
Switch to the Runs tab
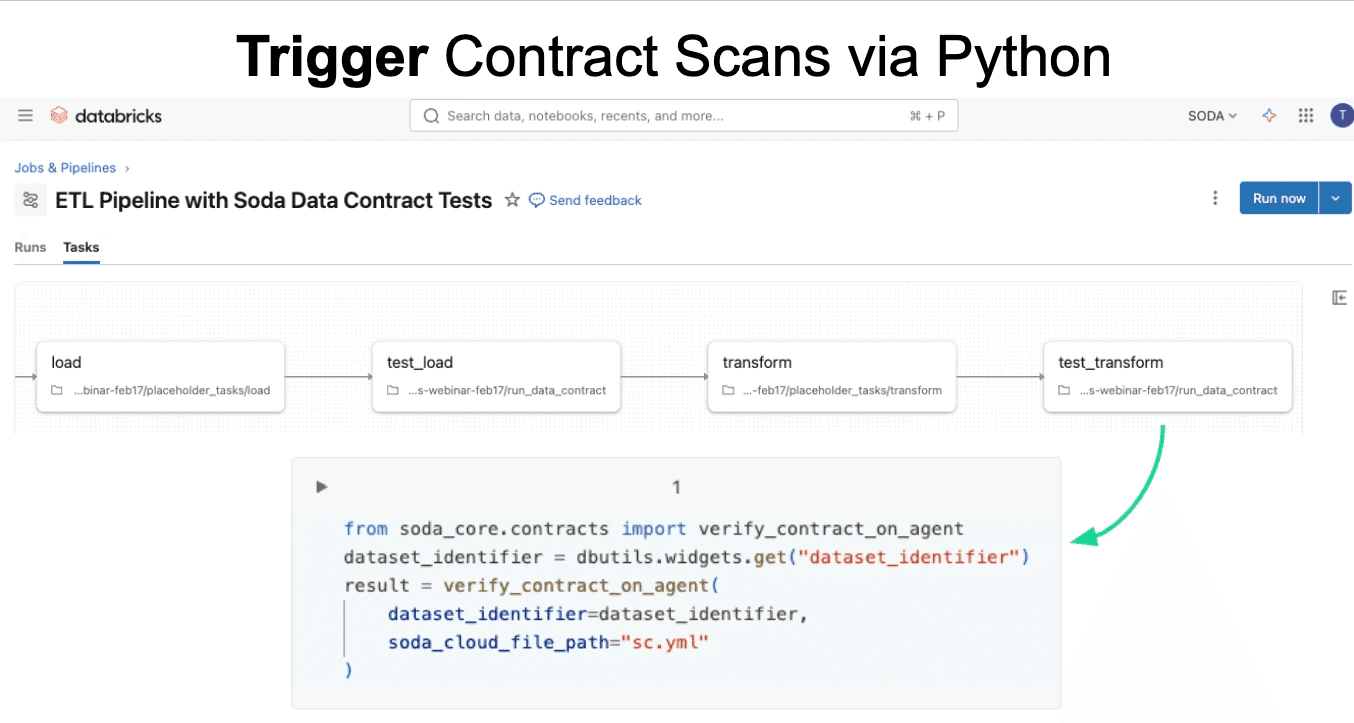click(x=30, y=247)
